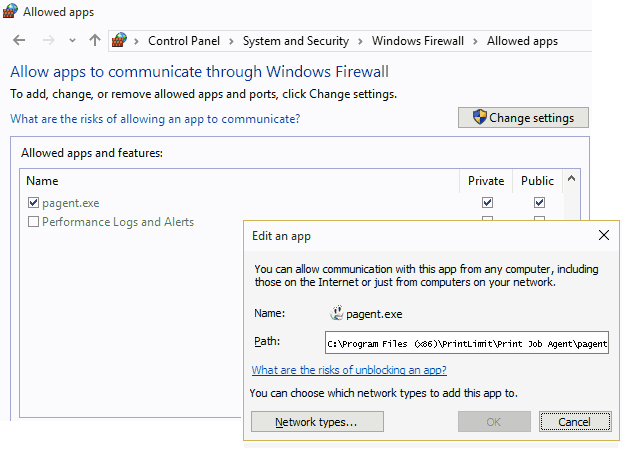Screen dimensions: 627x449
Task: Click the Change settings button
Action: pyautogui.click(x=523, y=118)
